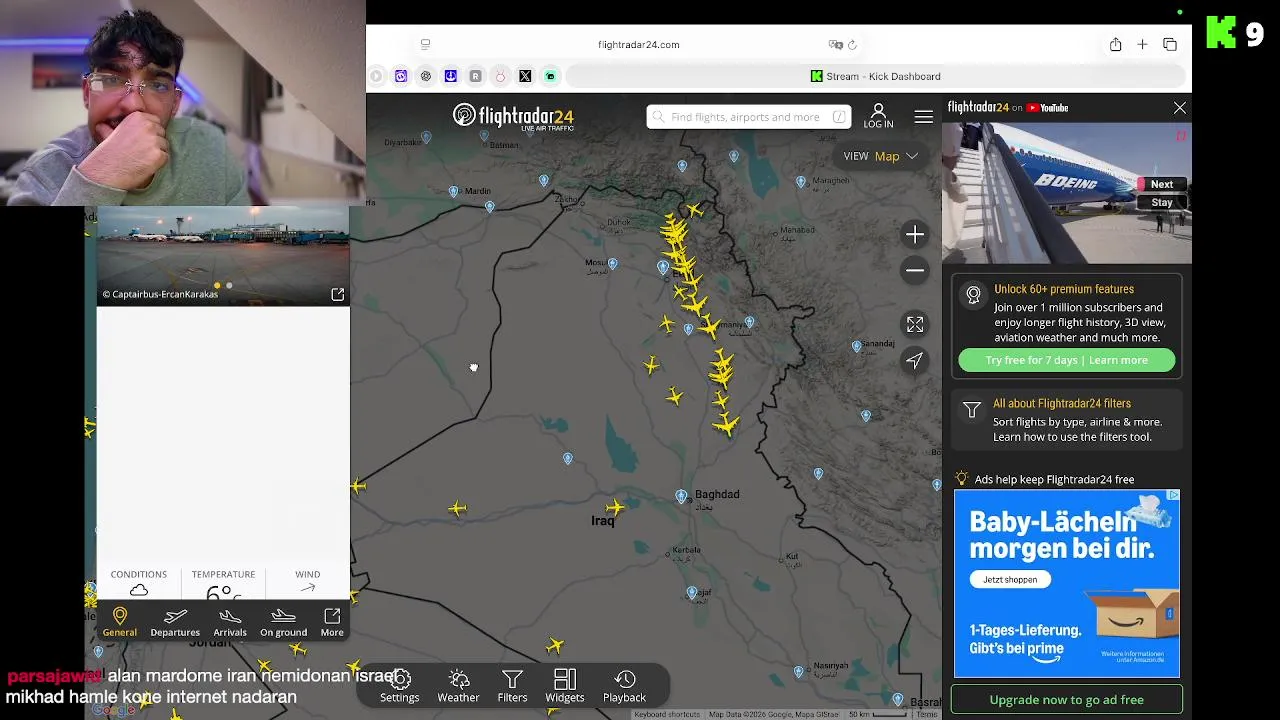
Task: Open the map Settings gear
Action: click(x=399, y=686)
